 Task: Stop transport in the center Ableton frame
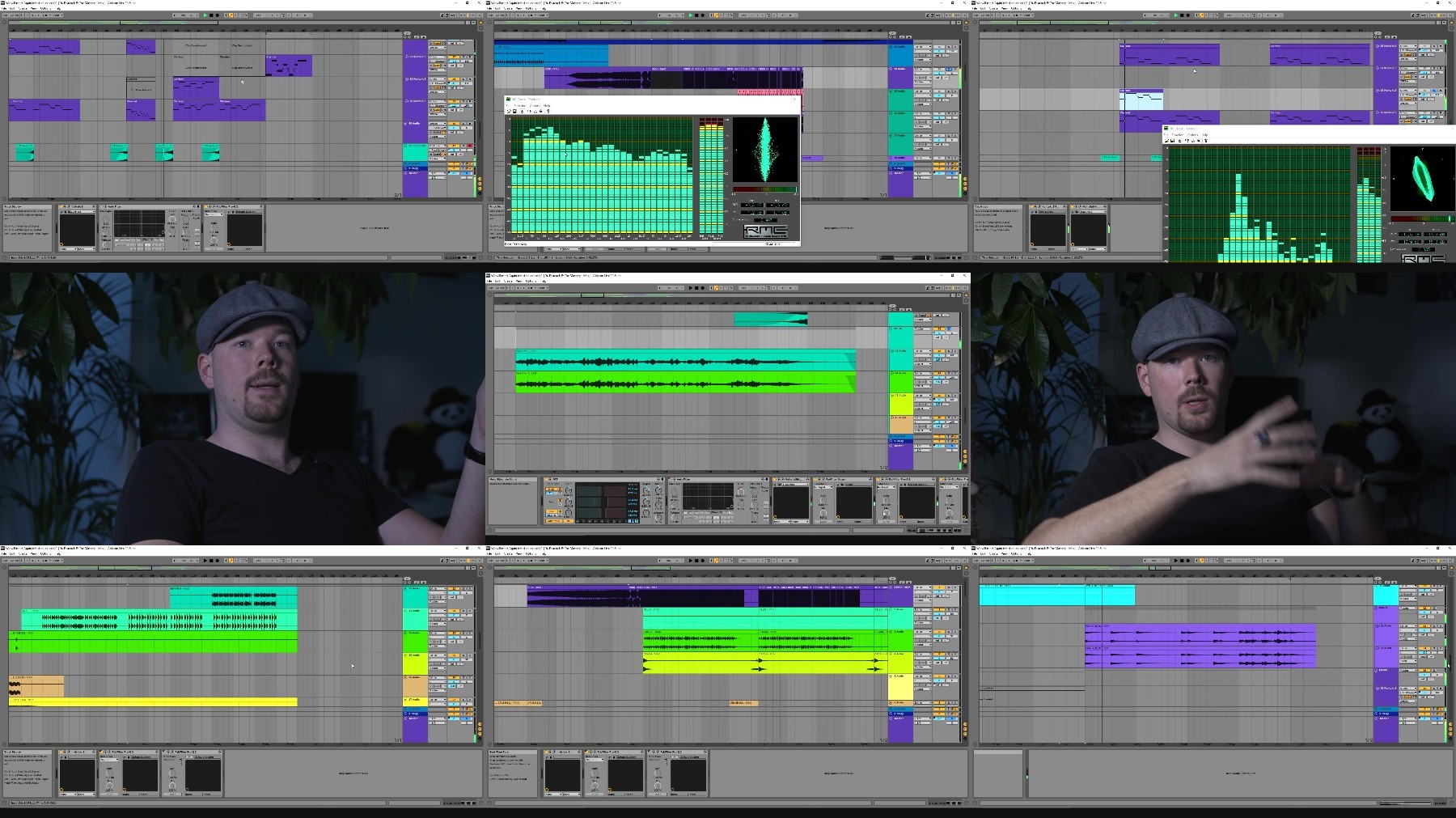tap(696, 288)
